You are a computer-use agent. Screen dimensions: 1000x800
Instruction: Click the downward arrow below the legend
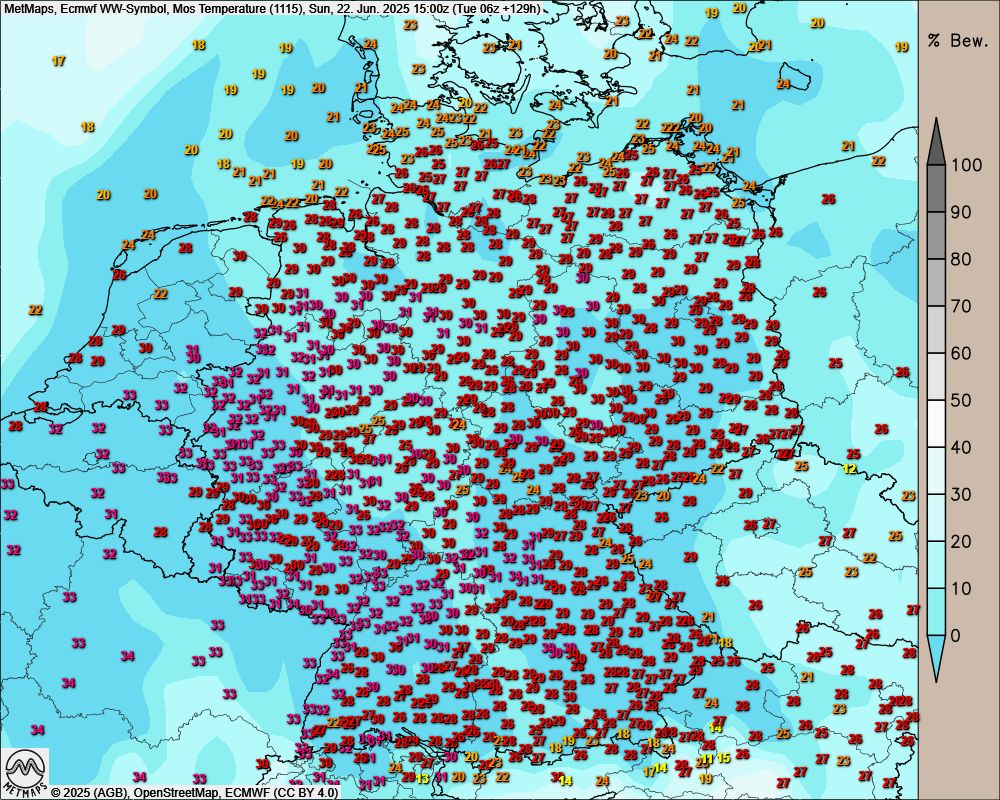pos(937,659)
